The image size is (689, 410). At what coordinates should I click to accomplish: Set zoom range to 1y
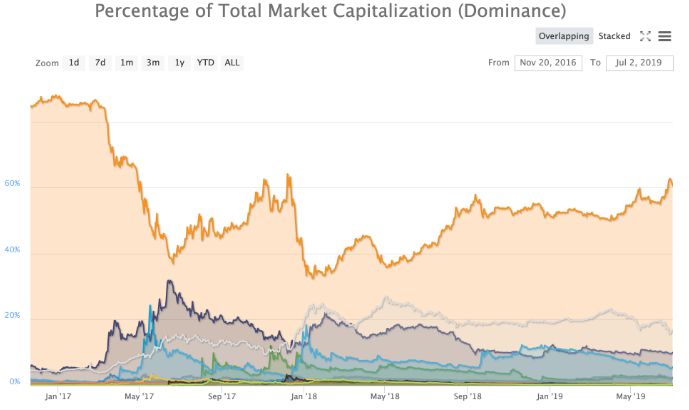[179, 63]
